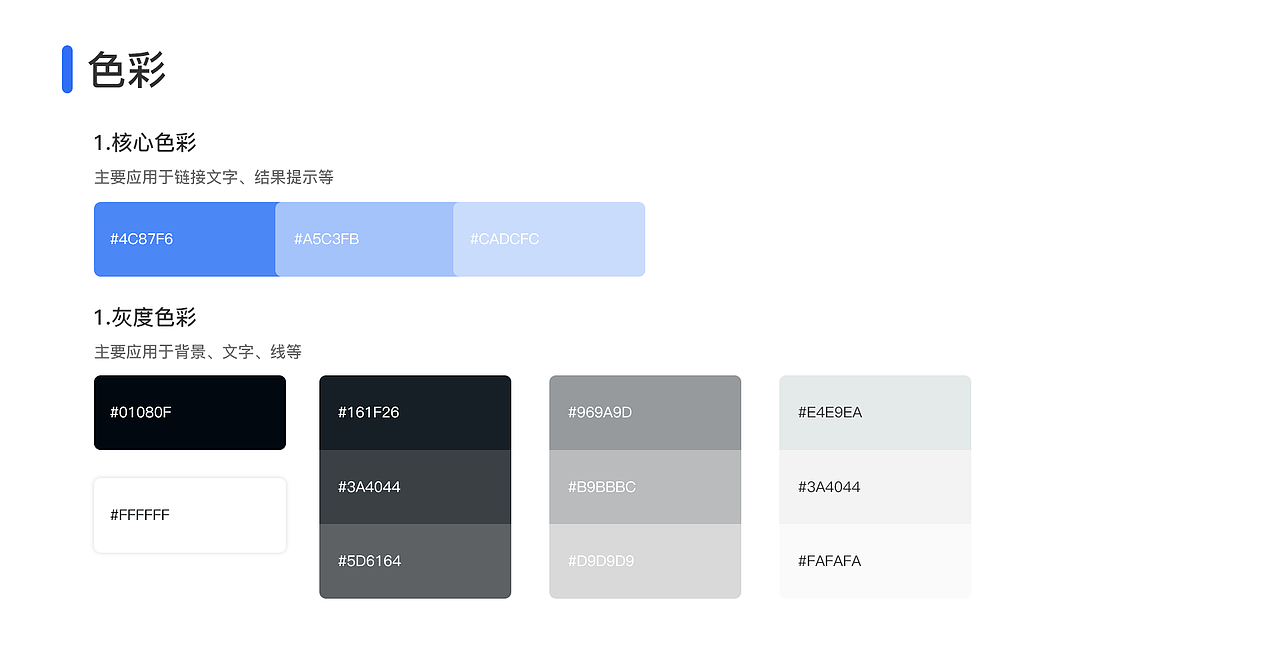Click the 色彩 page title
Image resolution: width=1280 pixels, height=658 pixels.
pos(127,70)
